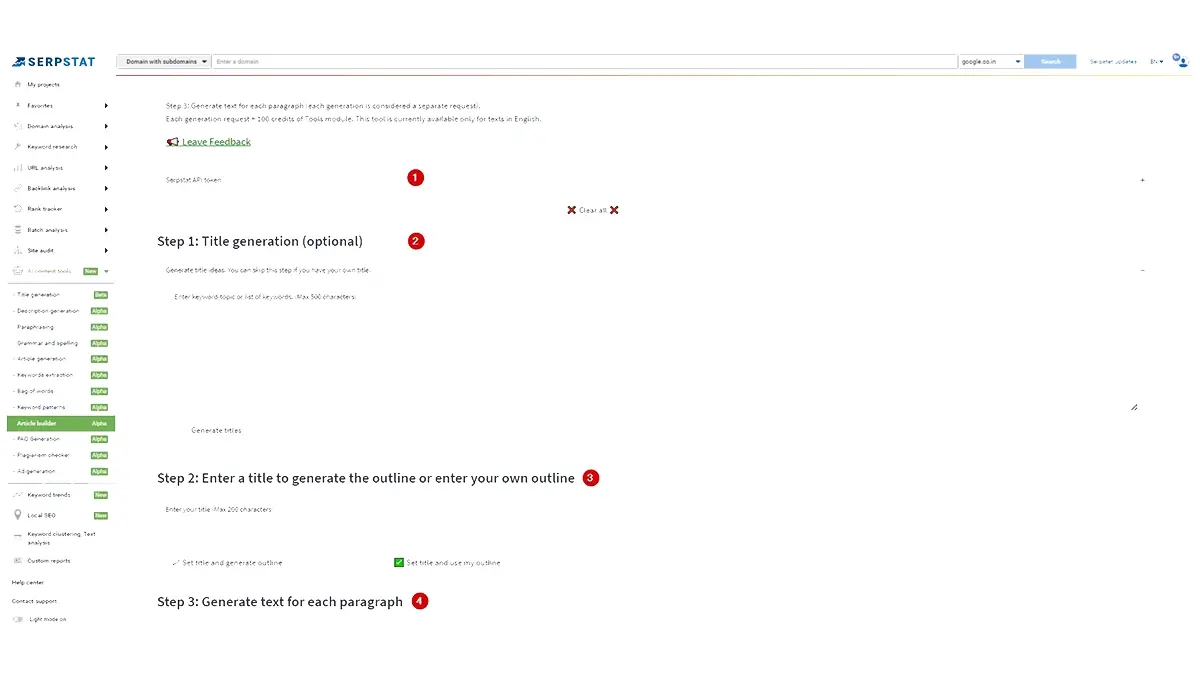
Task: Collapse the Generate title ideas section
Action: [1143, 270]
